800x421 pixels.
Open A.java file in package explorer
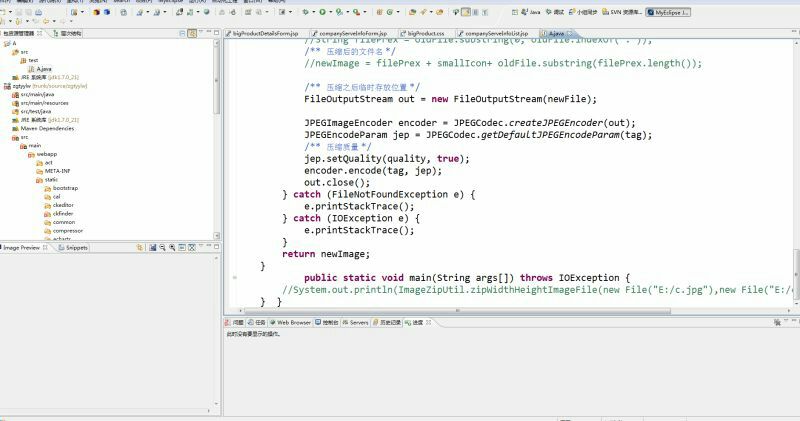pos(44,68)
